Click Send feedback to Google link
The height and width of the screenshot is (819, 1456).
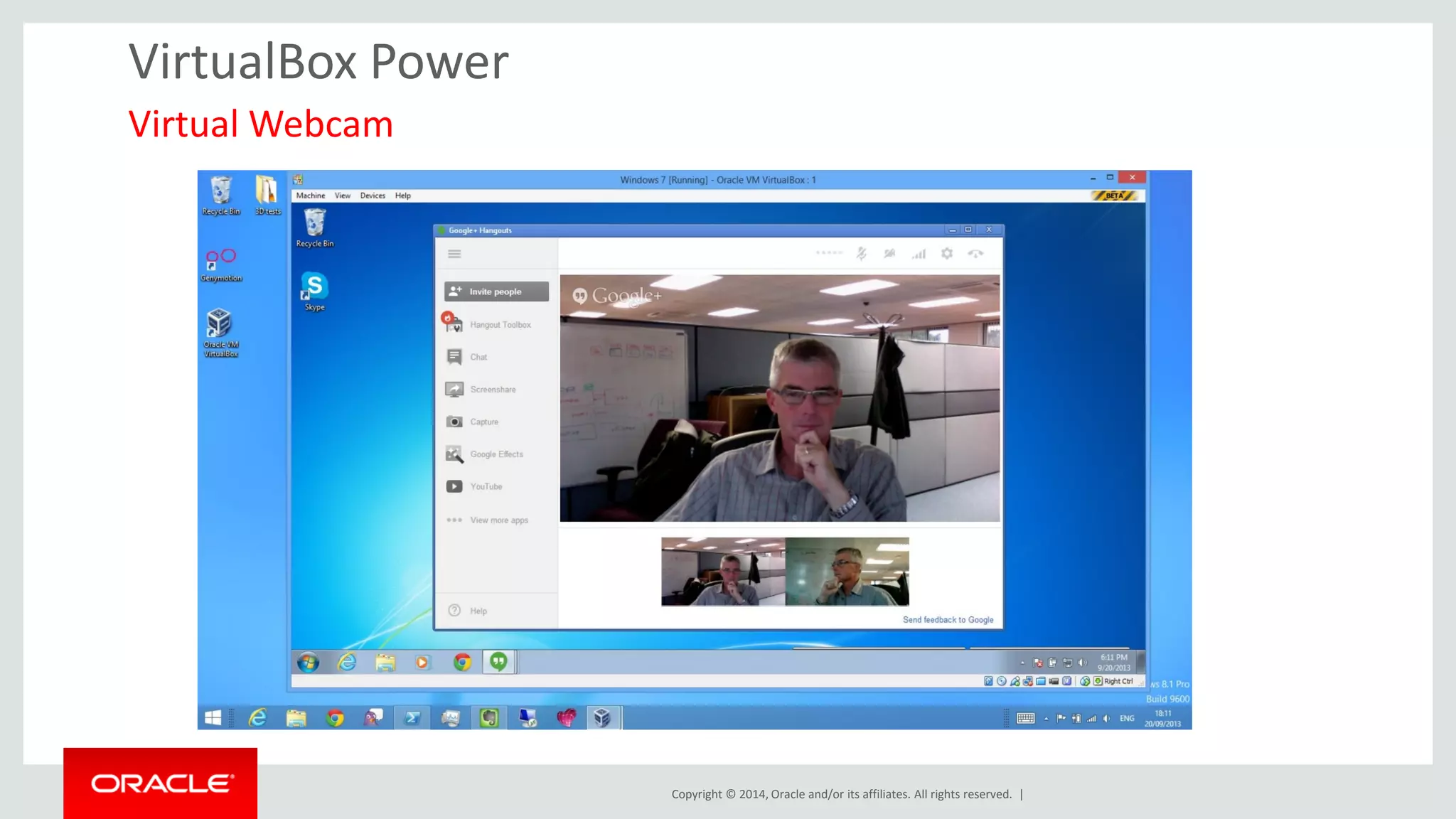pyautogui.click(x=948, y=620)
